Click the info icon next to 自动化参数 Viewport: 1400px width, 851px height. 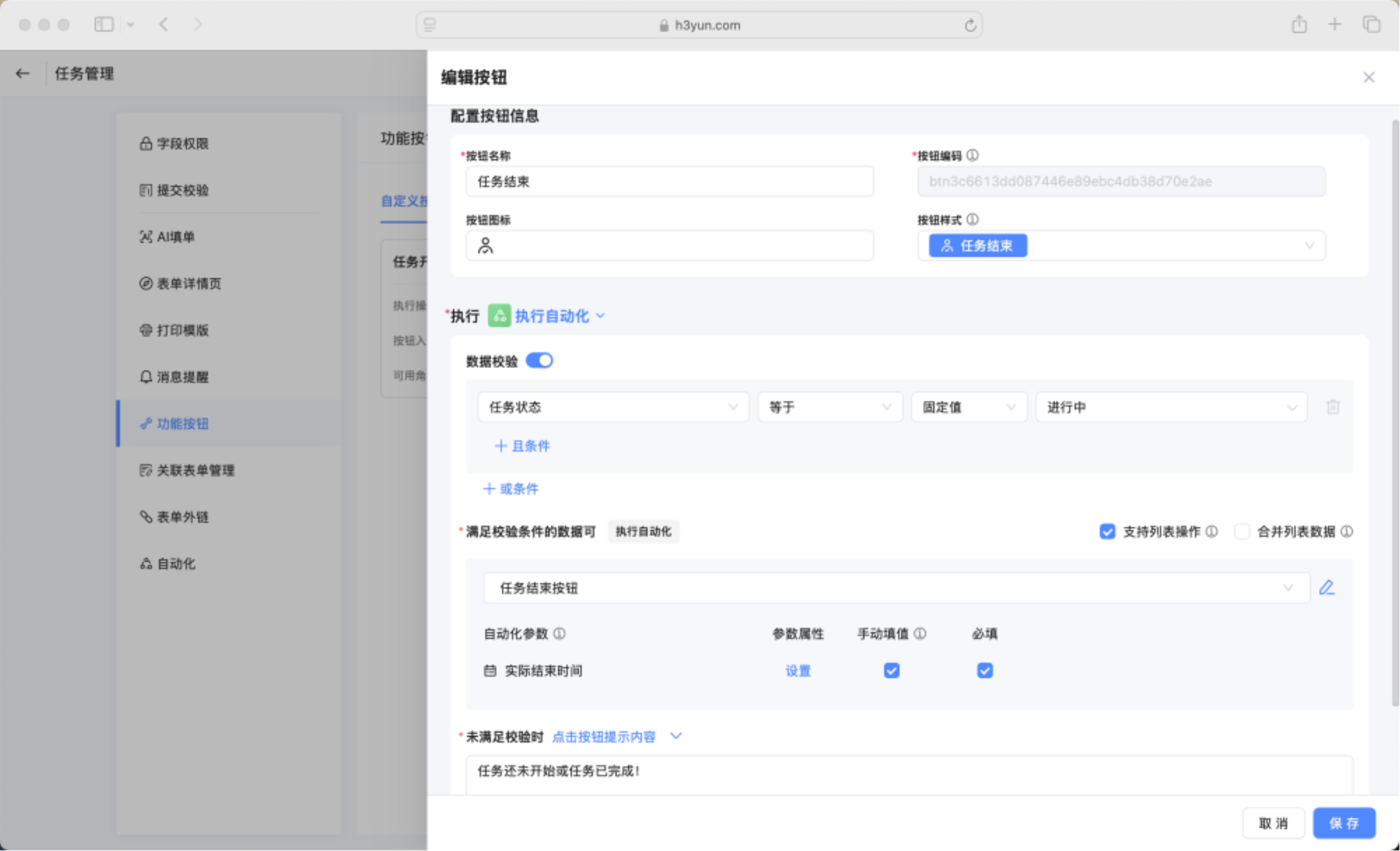coord(560,633)
